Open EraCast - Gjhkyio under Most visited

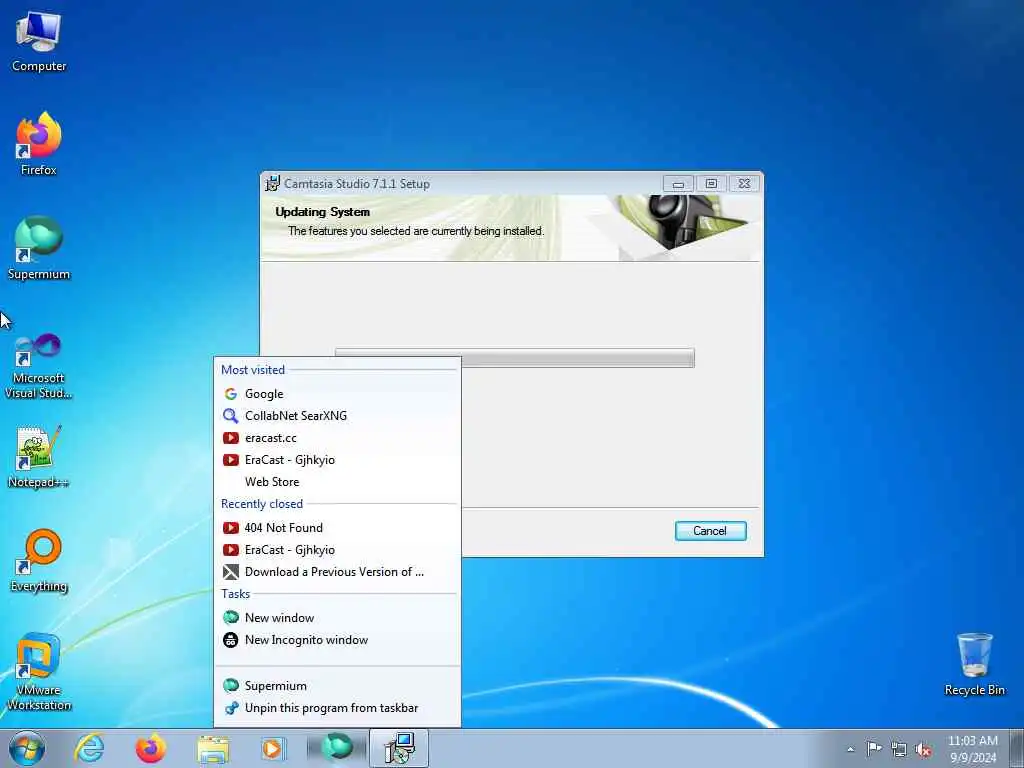point(337,460)
